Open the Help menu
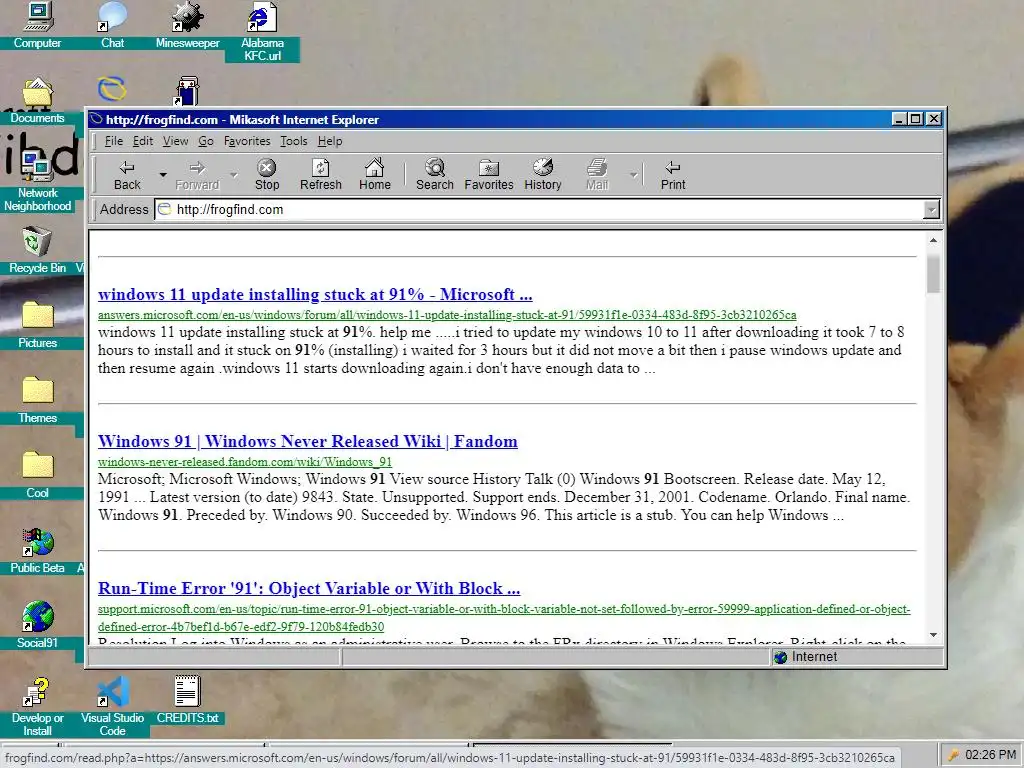This screenshot has width=1024, height=768. (330, 141)
